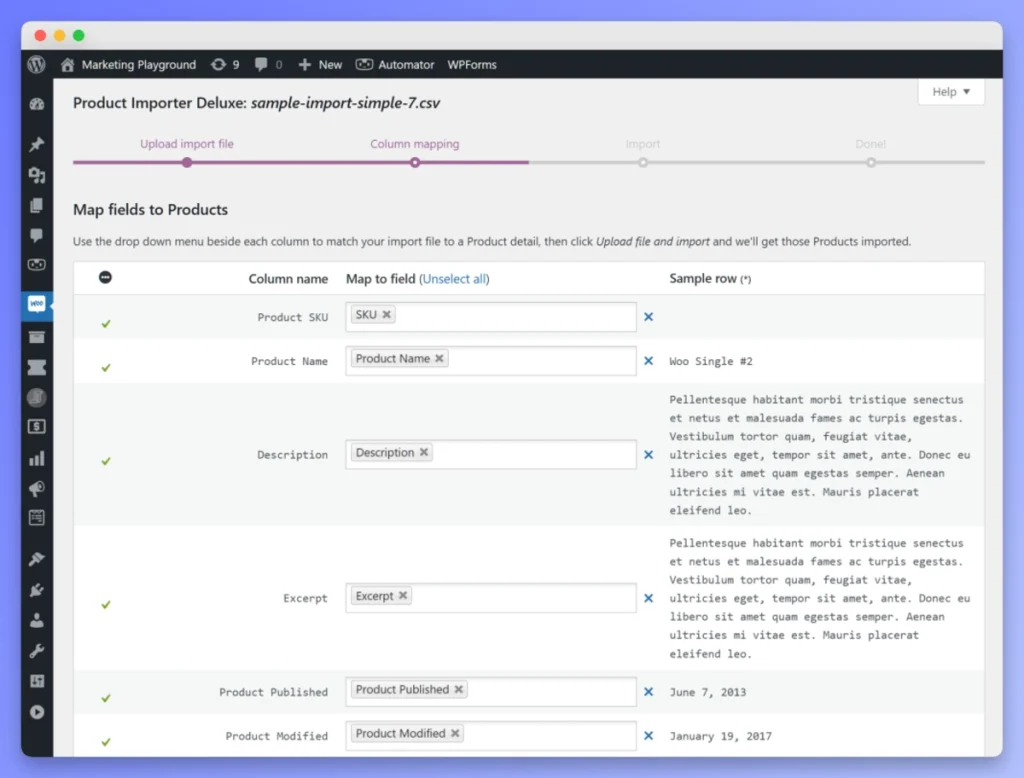1024x778 pixels.
Task: Open the WordPress Dashboard icon in sidebar
Action: [36, 104]
